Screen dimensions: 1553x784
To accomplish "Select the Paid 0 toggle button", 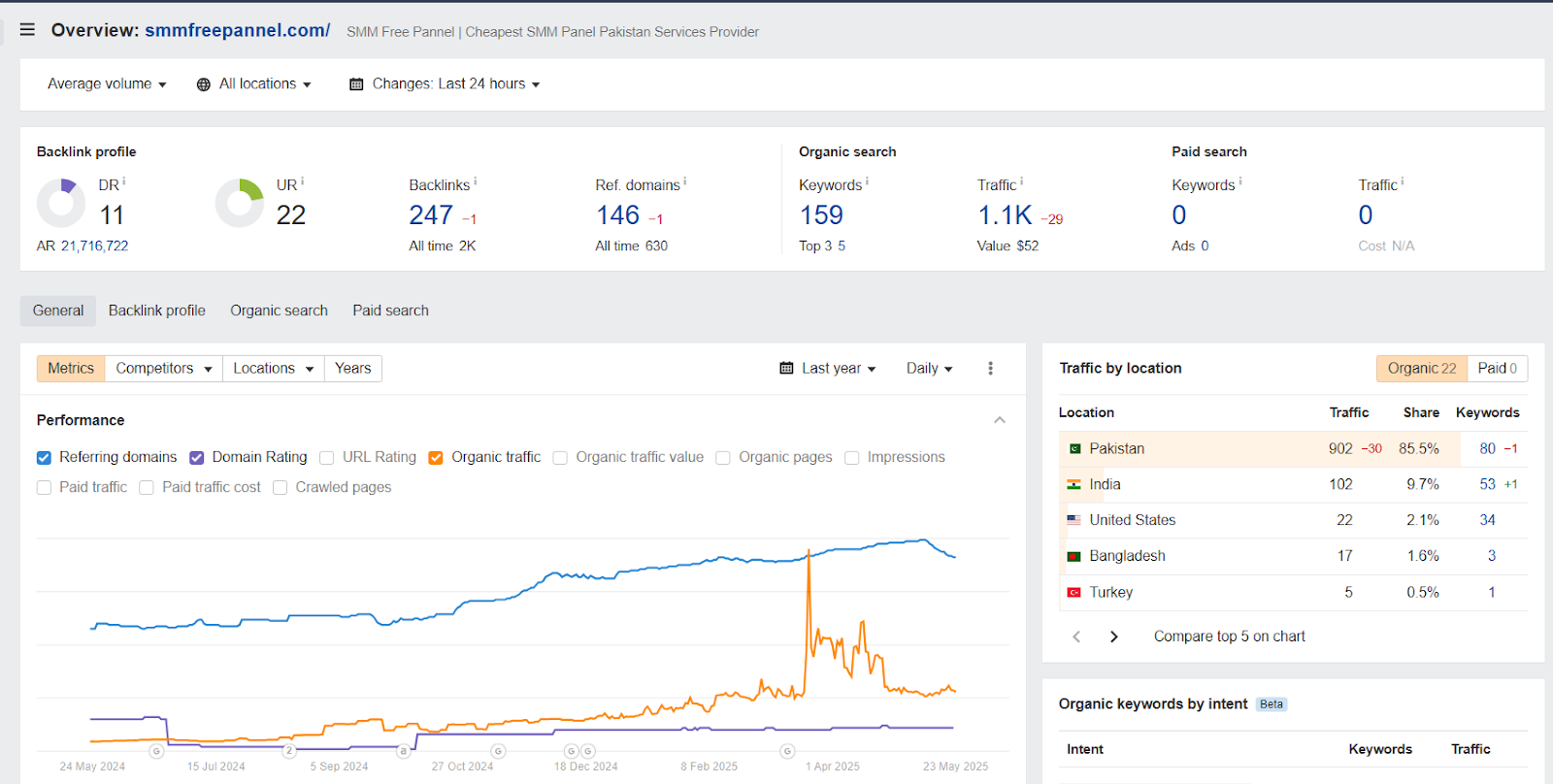I will point(1498,369).
